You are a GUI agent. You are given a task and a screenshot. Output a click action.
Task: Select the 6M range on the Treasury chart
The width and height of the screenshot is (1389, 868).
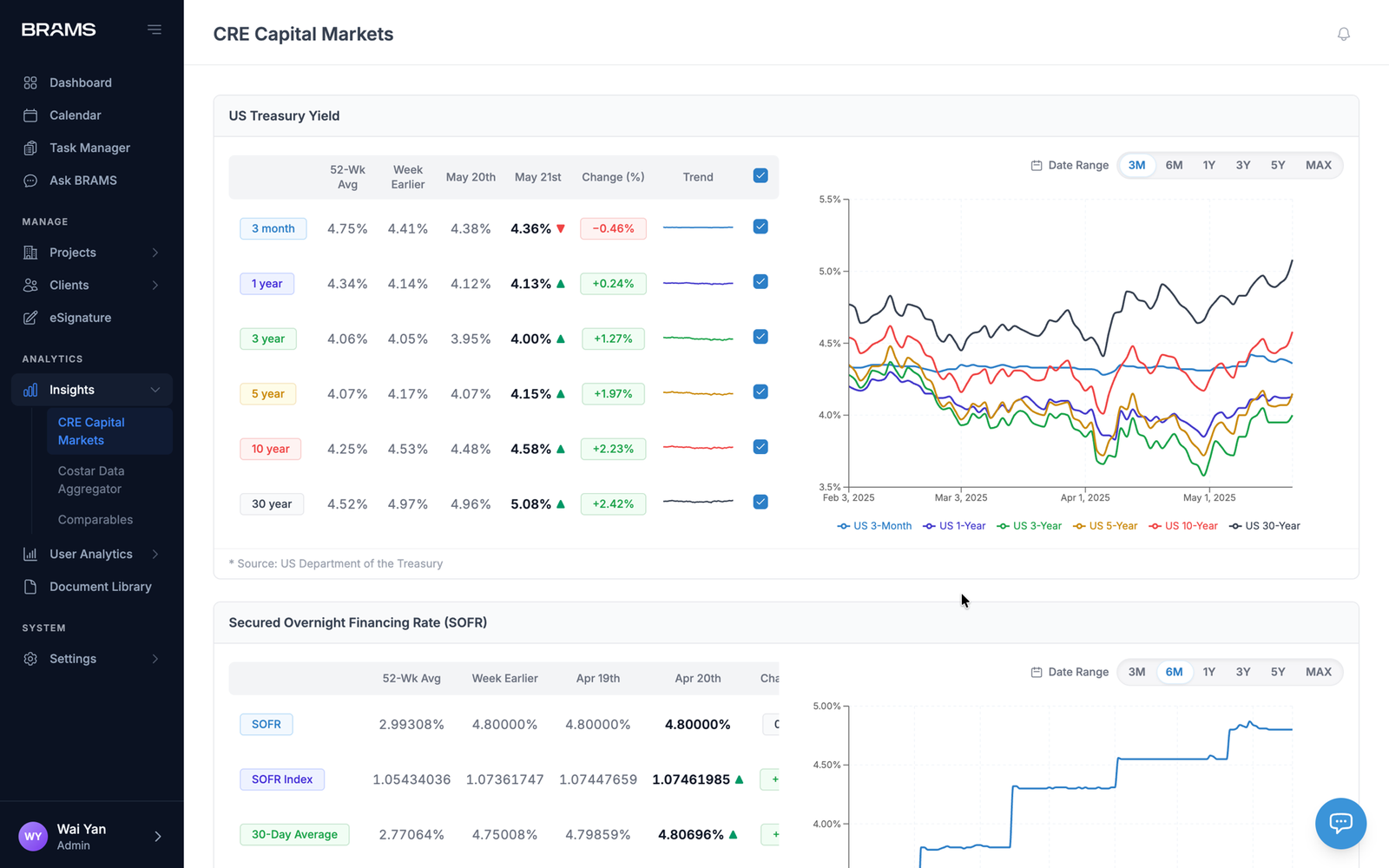pyautogui.click(x=1174, y=165)
